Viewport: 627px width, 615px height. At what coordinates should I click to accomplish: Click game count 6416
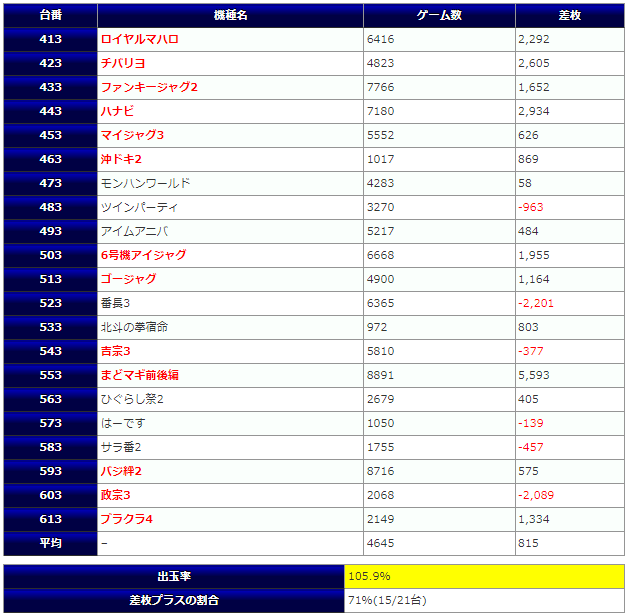click(x=381, y=39)
